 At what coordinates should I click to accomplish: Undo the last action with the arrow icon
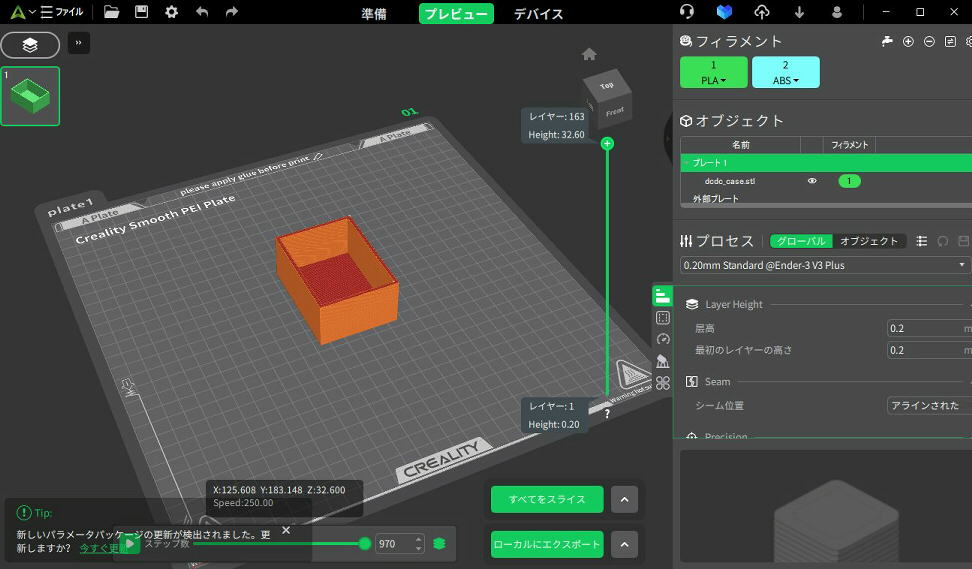pos(202,12)
